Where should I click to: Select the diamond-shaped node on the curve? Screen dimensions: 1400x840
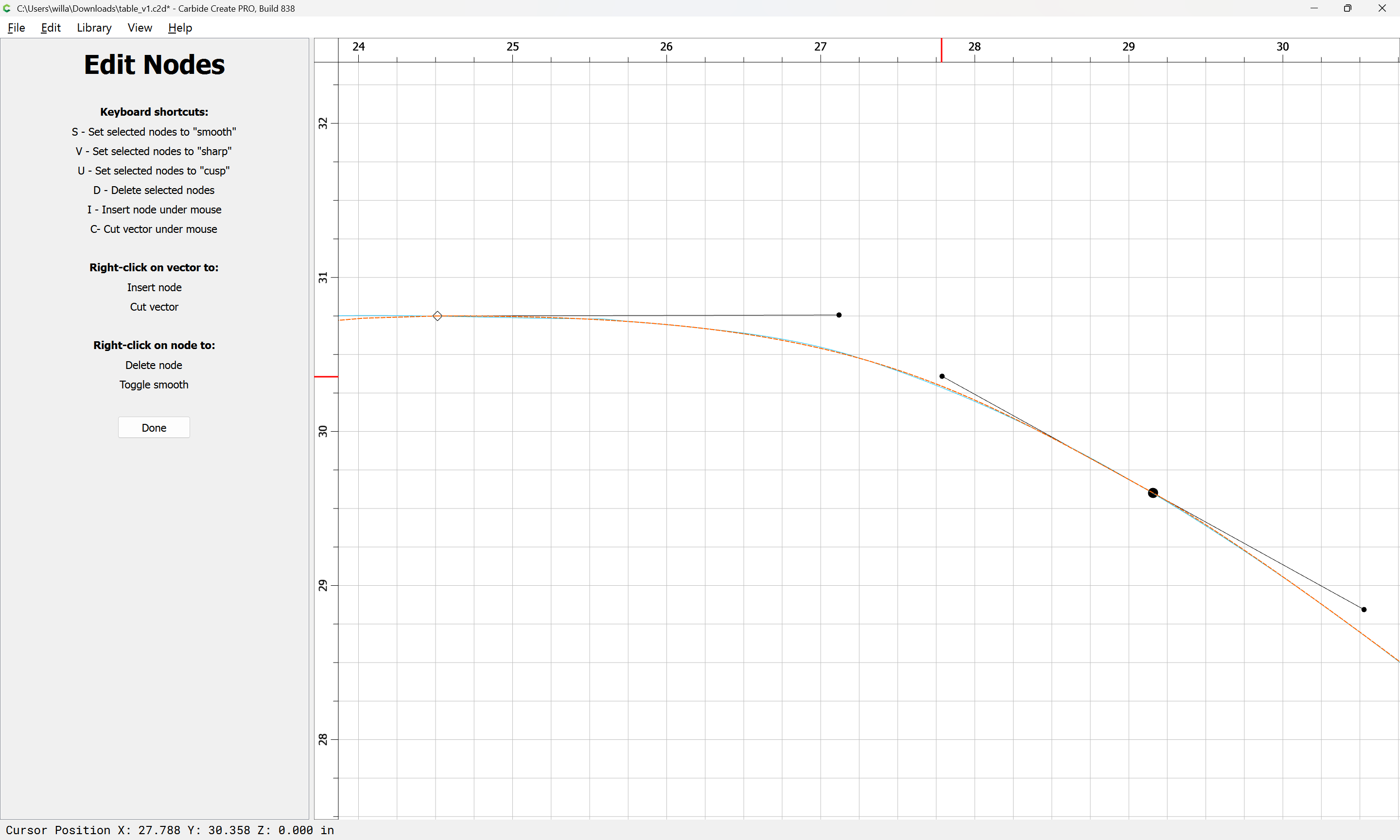[x=437, y=316]
